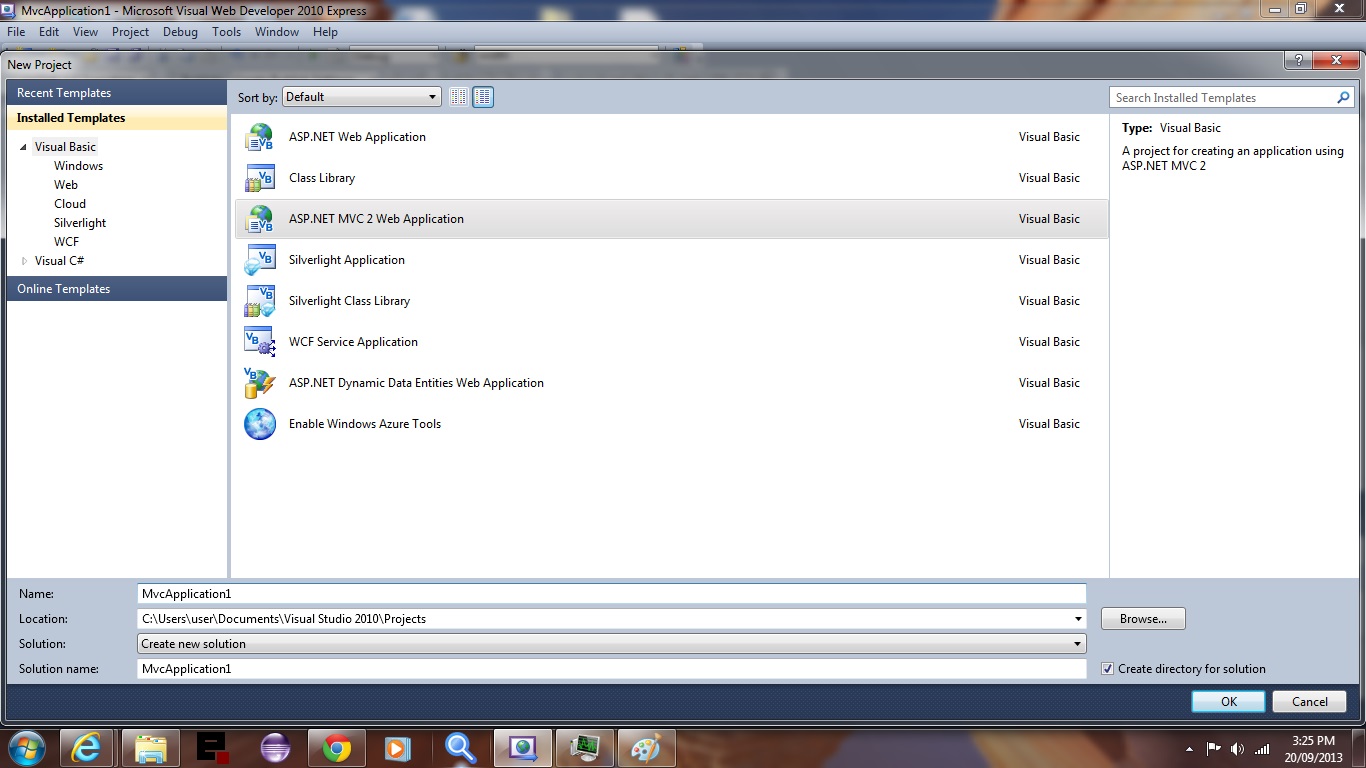The height and width of the screenshot is (768, 1366).
Task: Click the "Enable Windows Azure Tools" text
Action: pyautogui.click(x=365, y=424)
